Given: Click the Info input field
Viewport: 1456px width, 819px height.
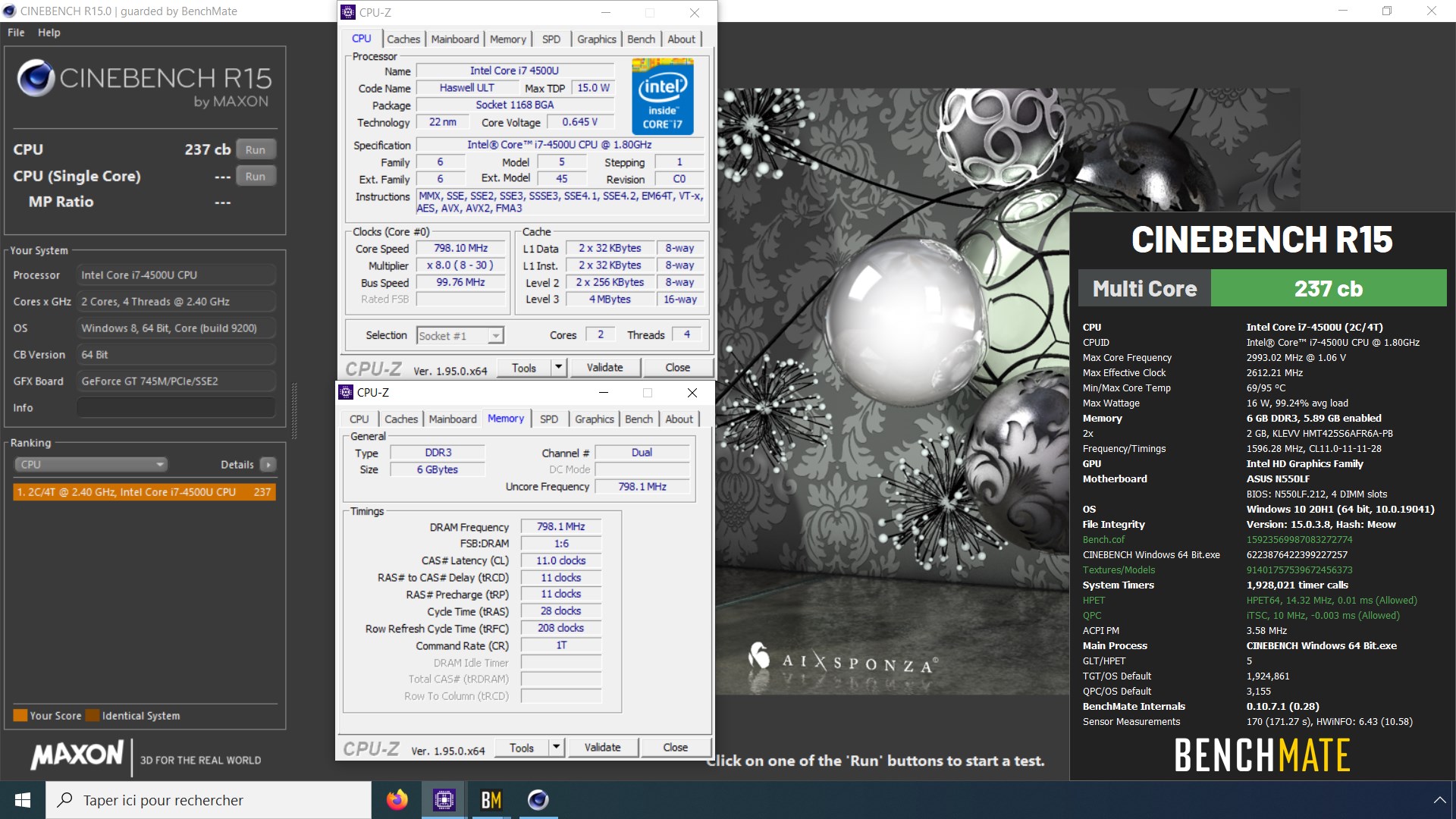Looking at the screenshot, I should pyautogui.click(x=176, y=408).
